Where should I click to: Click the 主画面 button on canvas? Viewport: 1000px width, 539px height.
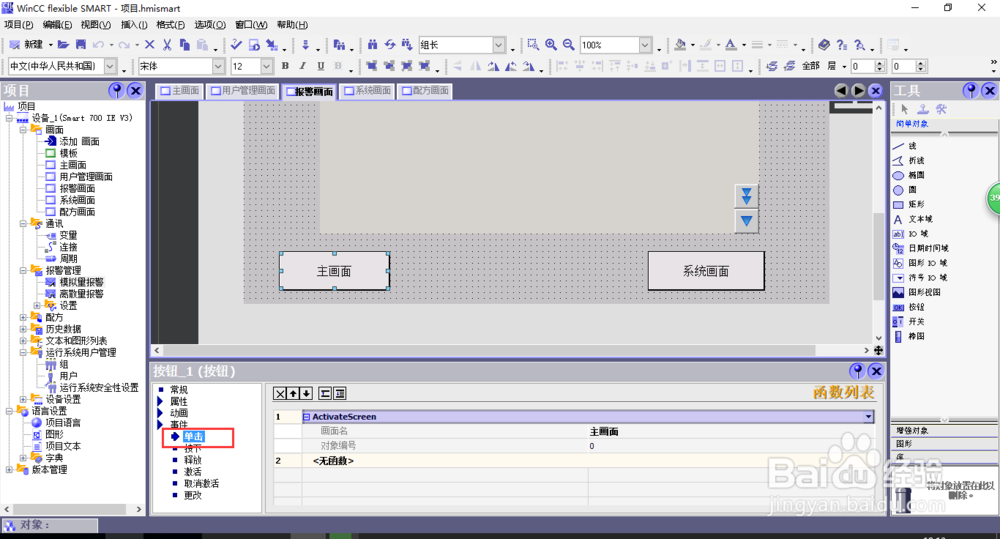coord(334,271)
